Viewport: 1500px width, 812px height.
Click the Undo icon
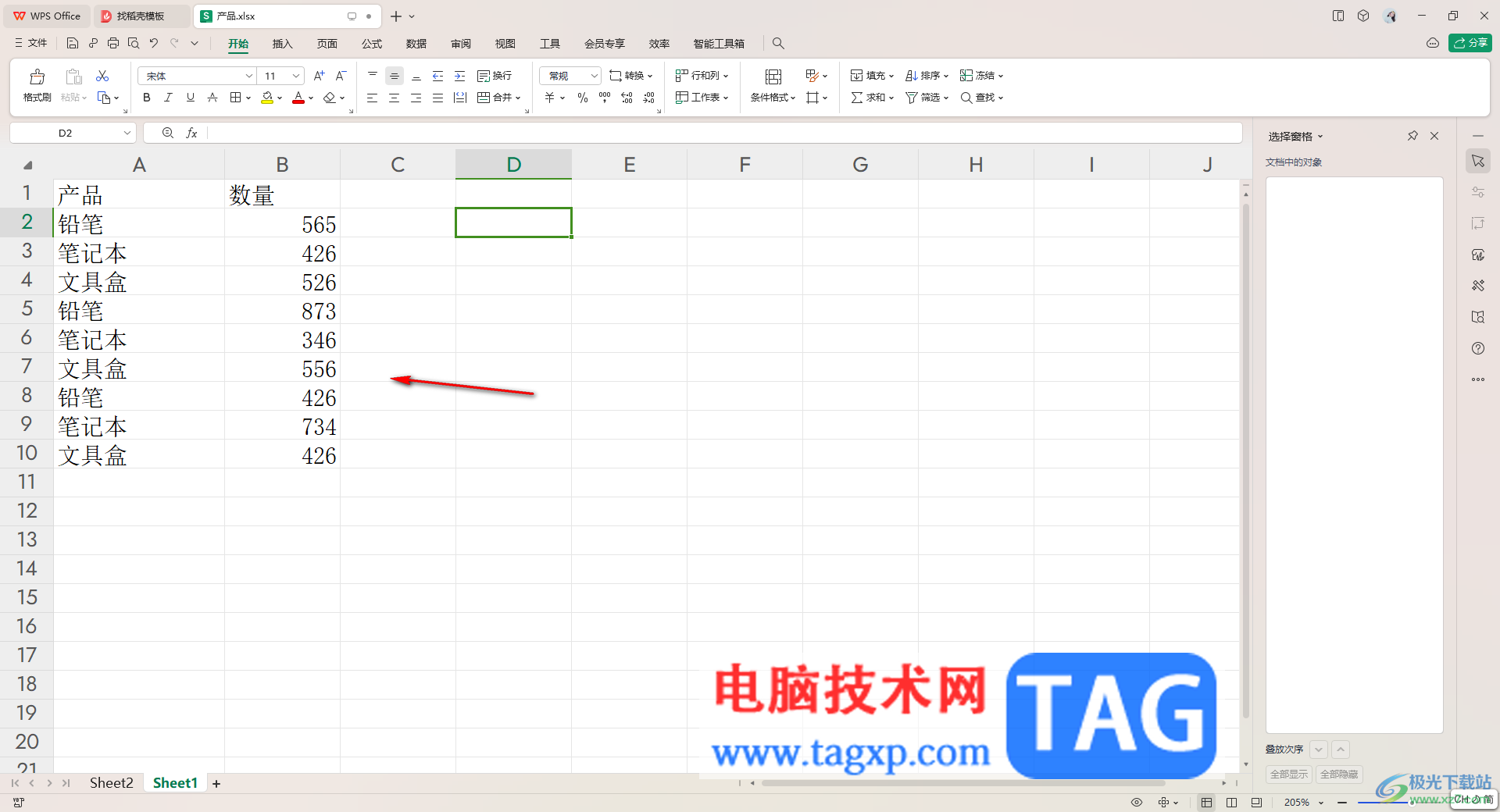click(154, 43)
